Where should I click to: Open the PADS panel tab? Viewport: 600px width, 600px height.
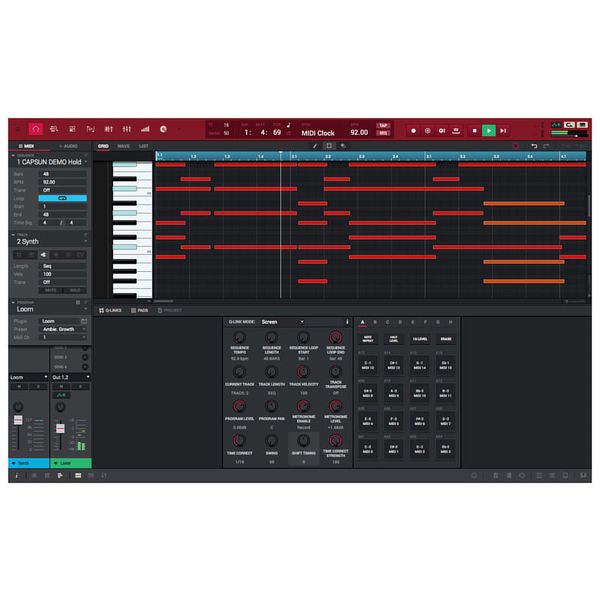(140, 310)
